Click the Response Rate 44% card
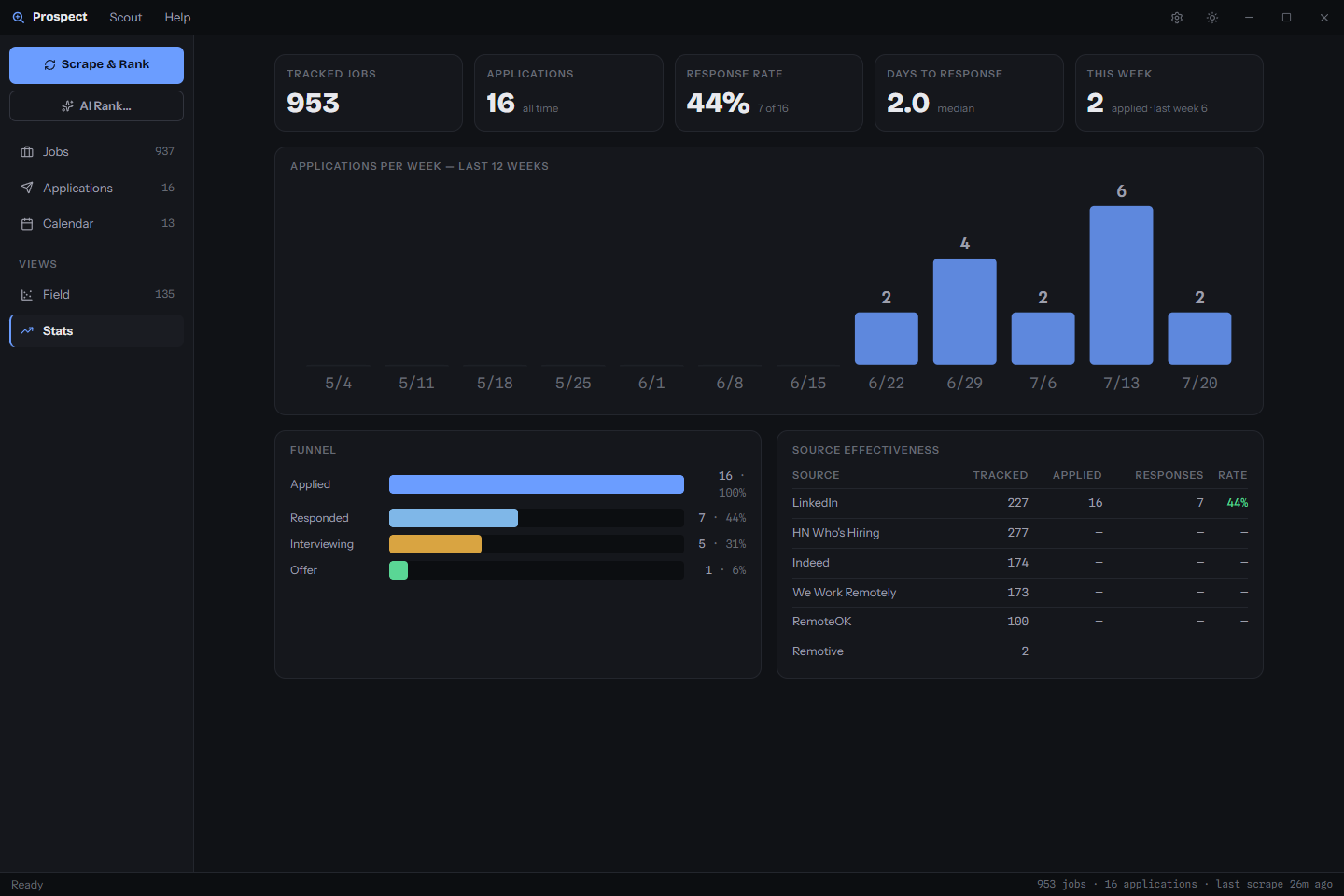Screen dimensions: 1344x896 point(769,92)
